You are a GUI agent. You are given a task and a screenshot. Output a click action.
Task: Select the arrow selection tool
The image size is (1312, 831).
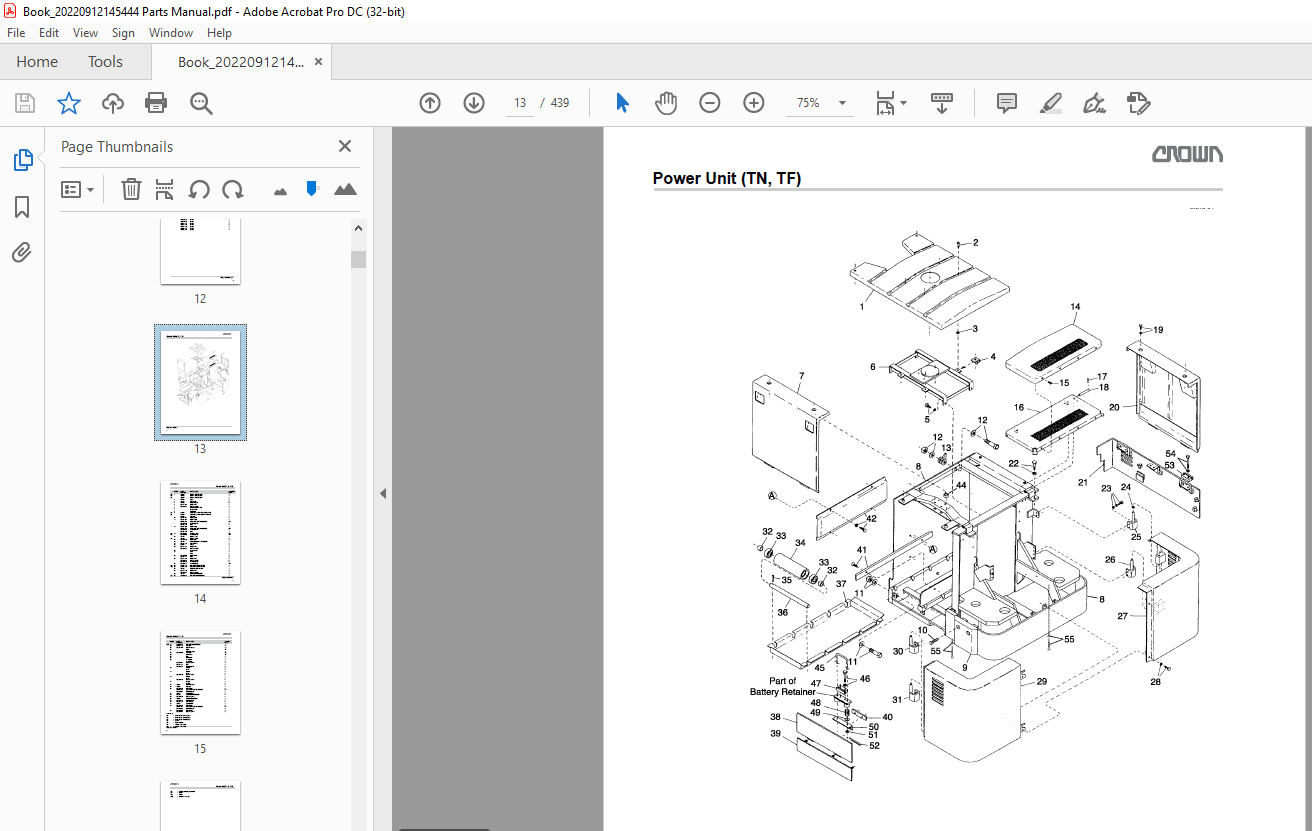tap(622, 103)
